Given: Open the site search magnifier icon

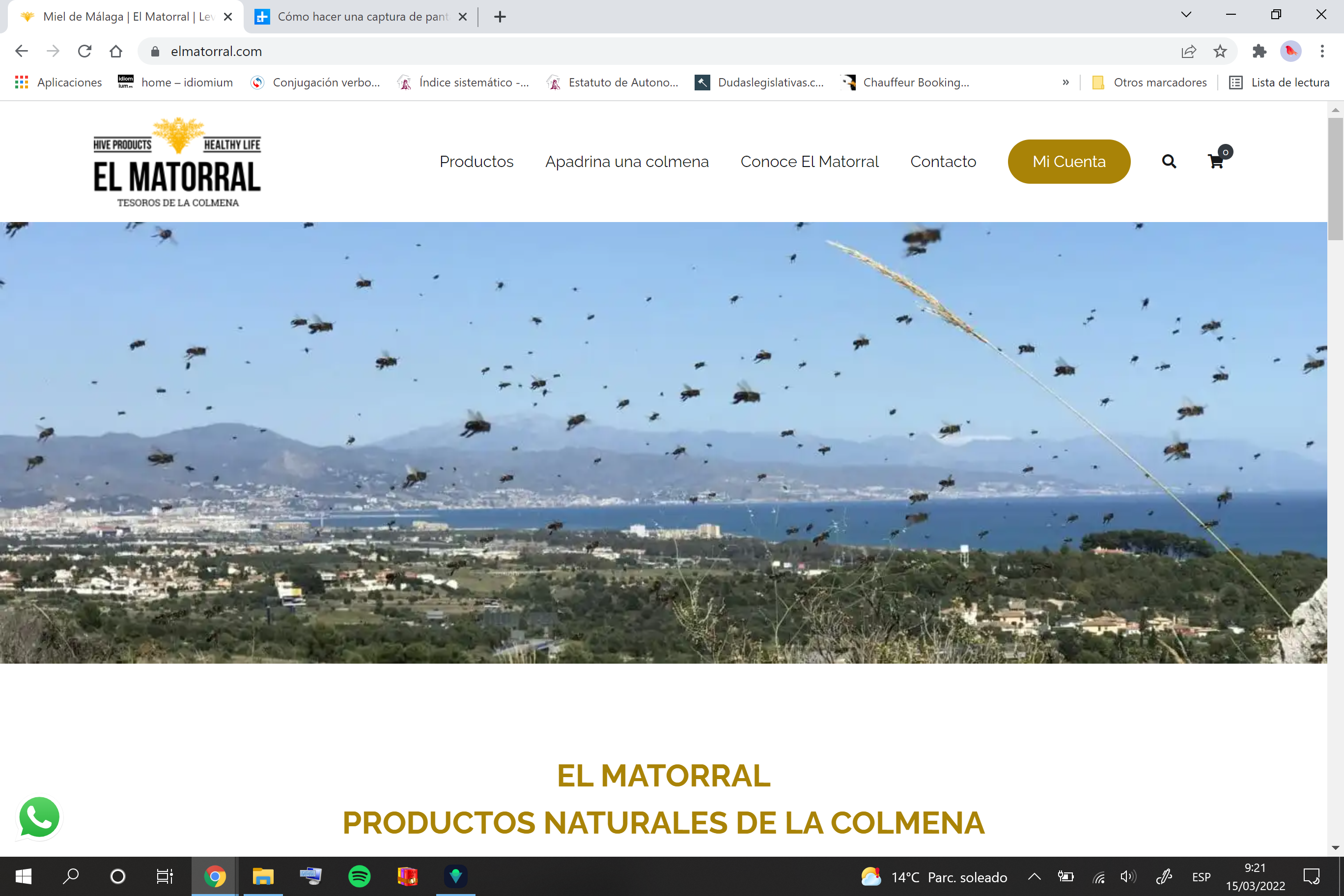Looking at the screenshot, I should (x=1169, y=162).
